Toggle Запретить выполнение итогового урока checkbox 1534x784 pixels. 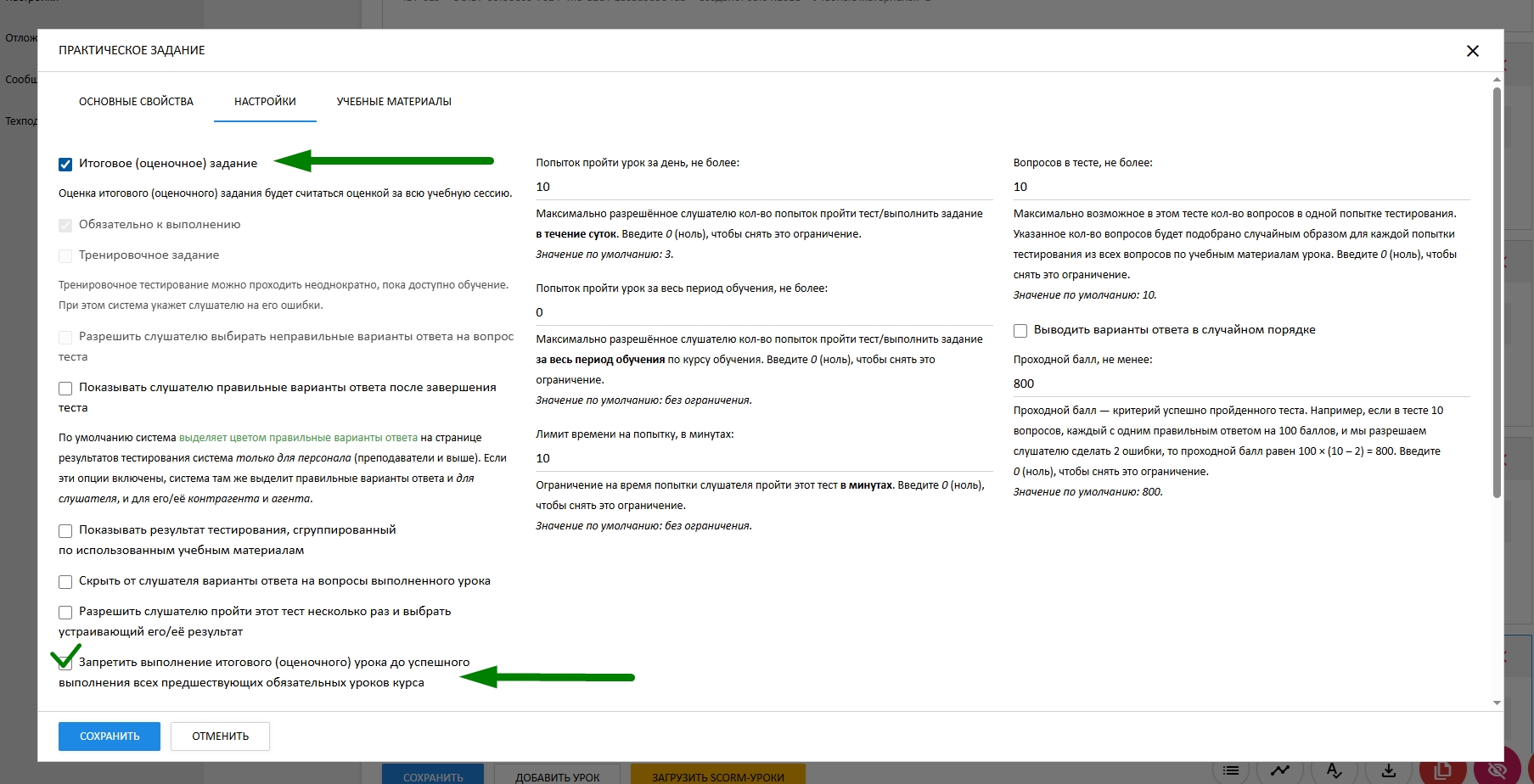[x=65, y=664]
